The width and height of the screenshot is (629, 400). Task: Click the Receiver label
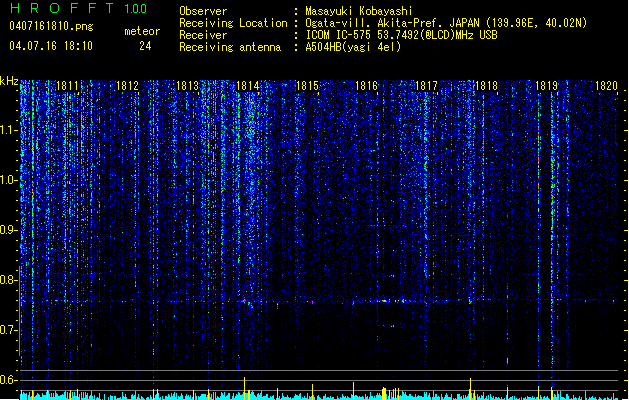click(203, 35)
